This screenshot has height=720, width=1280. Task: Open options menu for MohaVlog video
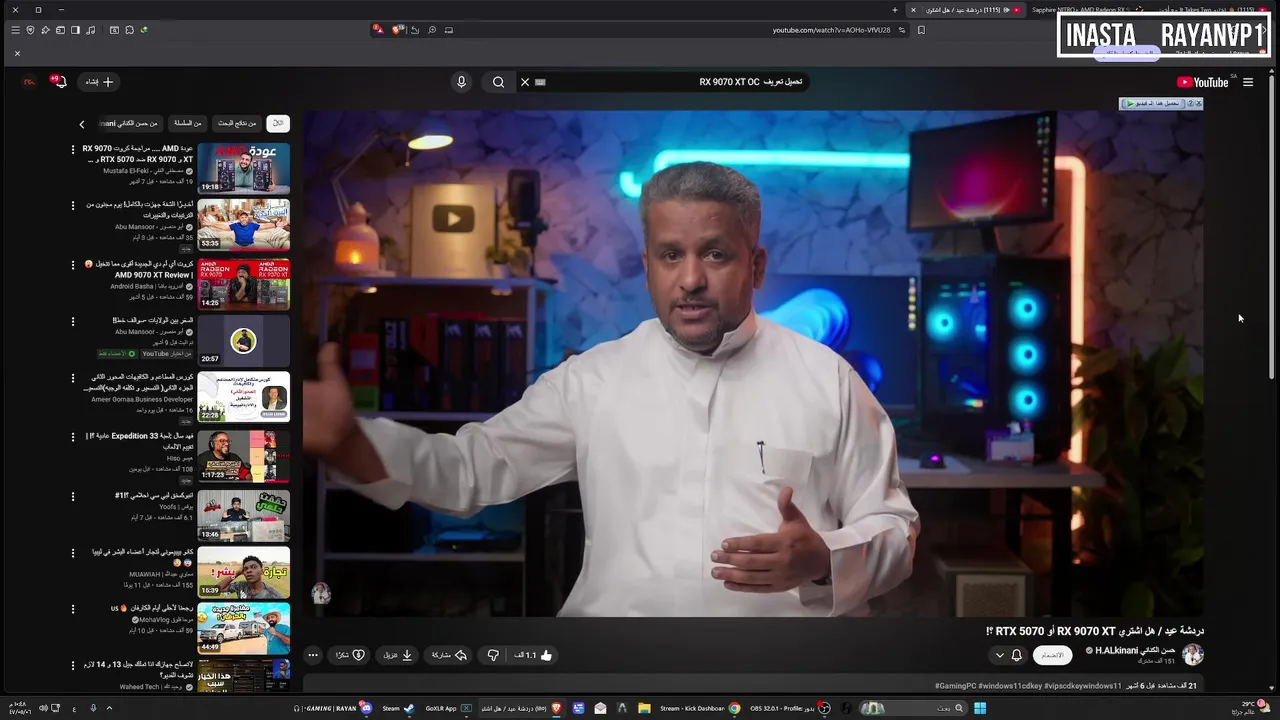pyautogui.click(x=72, y=609)
